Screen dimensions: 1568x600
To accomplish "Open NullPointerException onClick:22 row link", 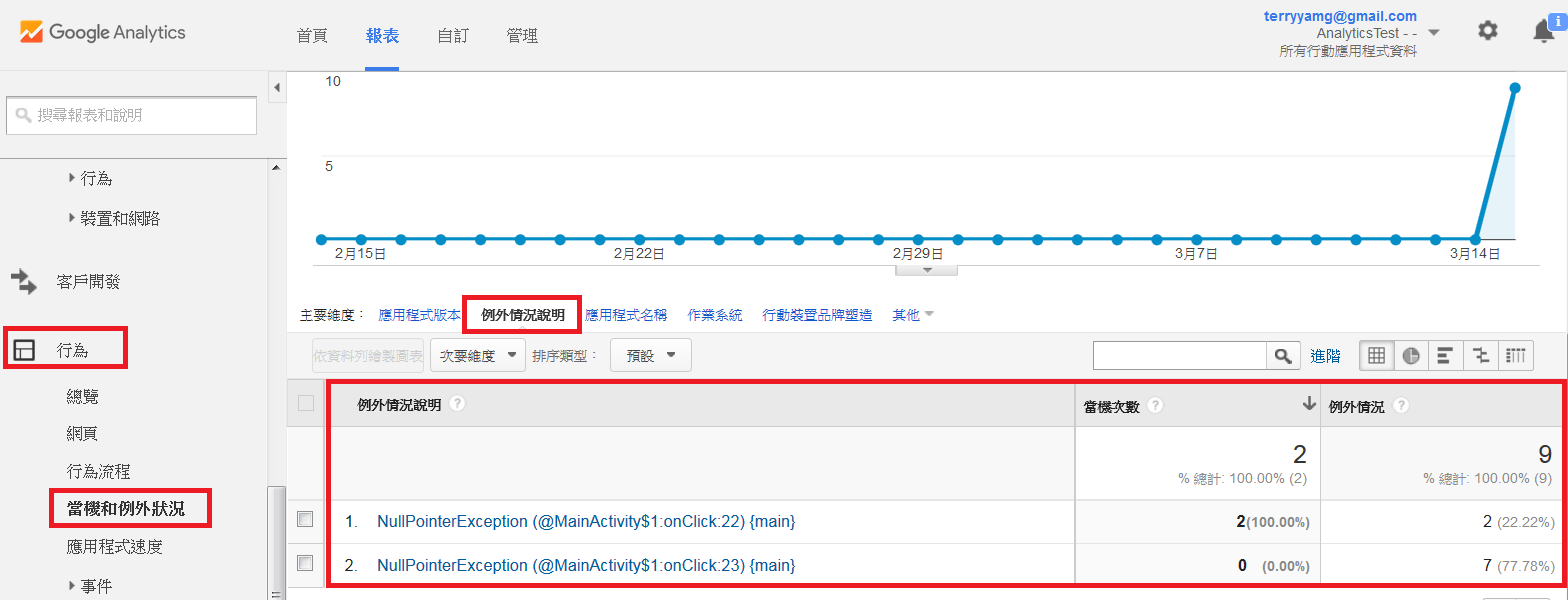I will click(x=586, y=521).
